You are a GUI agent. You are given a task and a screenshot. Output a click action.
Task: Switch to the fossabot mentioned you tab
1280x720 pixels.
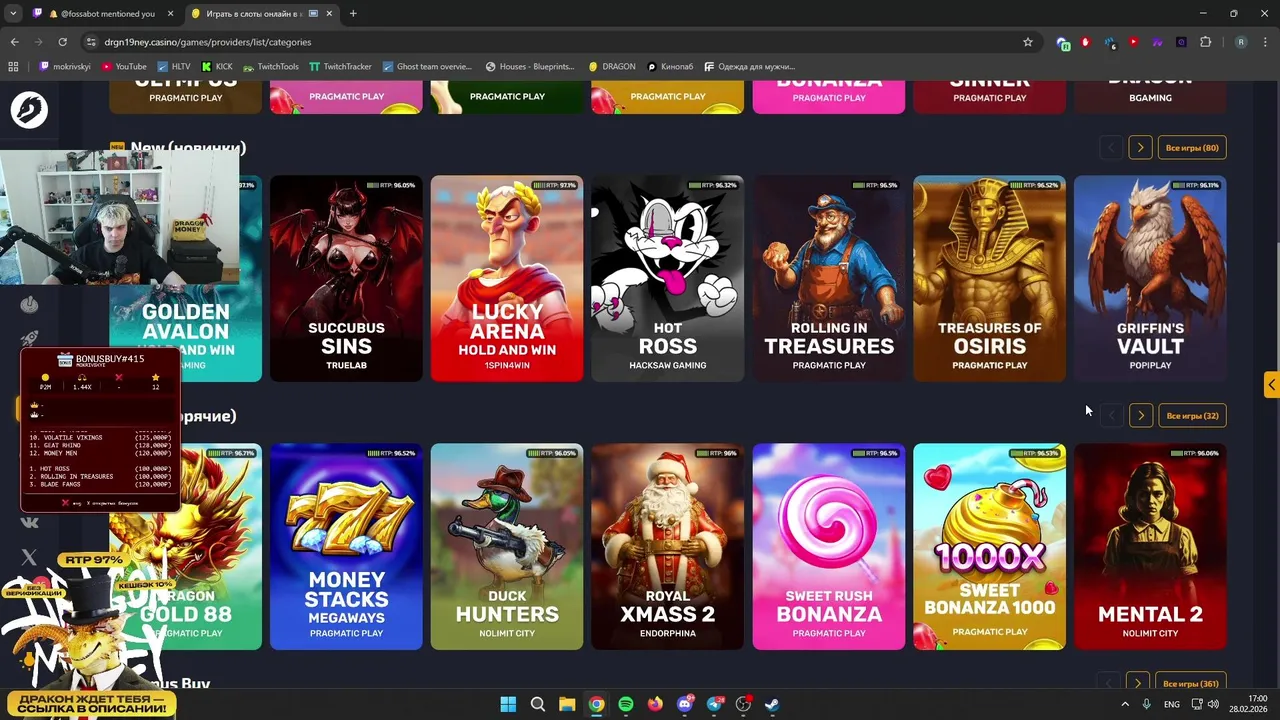(103, 14)
